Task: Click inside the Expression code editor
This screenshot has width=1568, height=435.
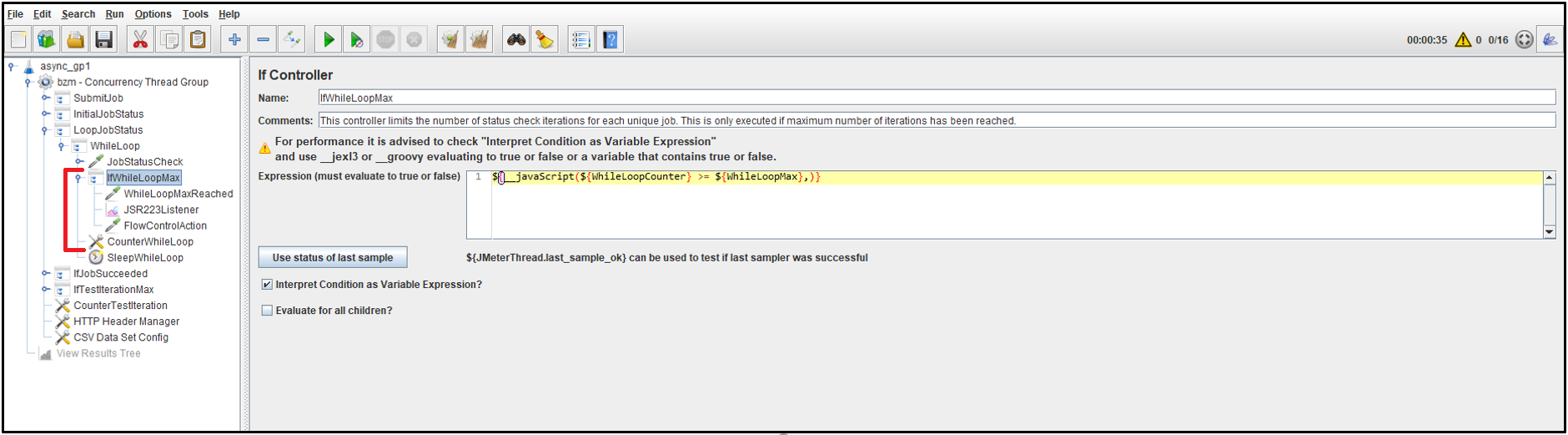Action: tap(1017, 205)
